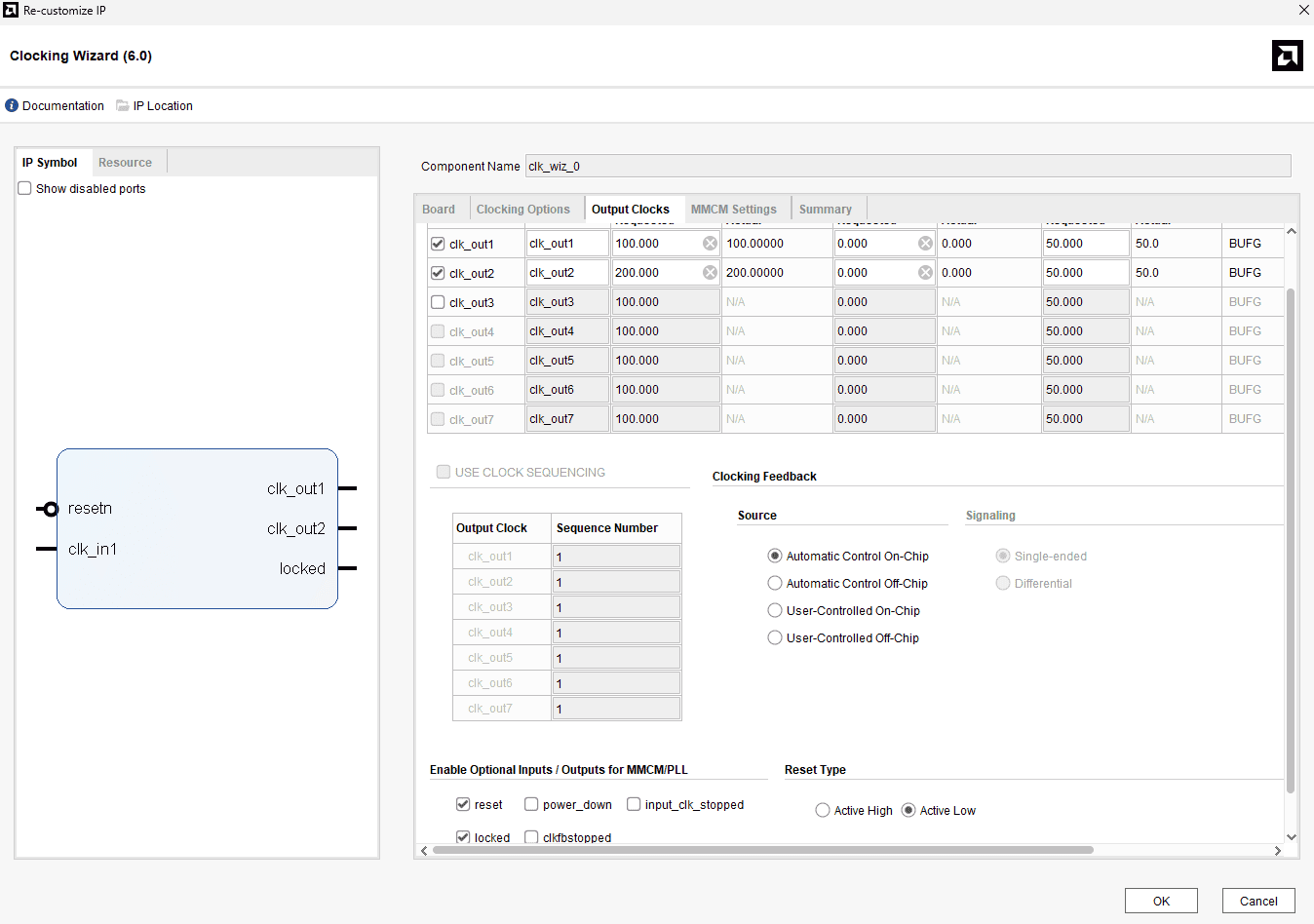Select Active High reset type
Viewport: 1314px width, 924px height.
[x=823, y=810]
